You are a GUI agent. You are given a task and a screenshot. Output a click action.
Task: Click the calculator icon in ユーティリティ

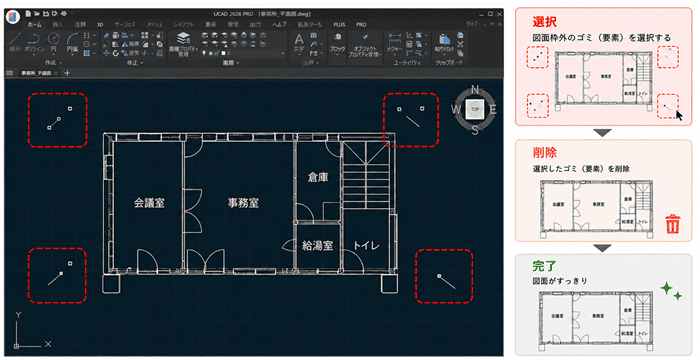click(409, 44)
